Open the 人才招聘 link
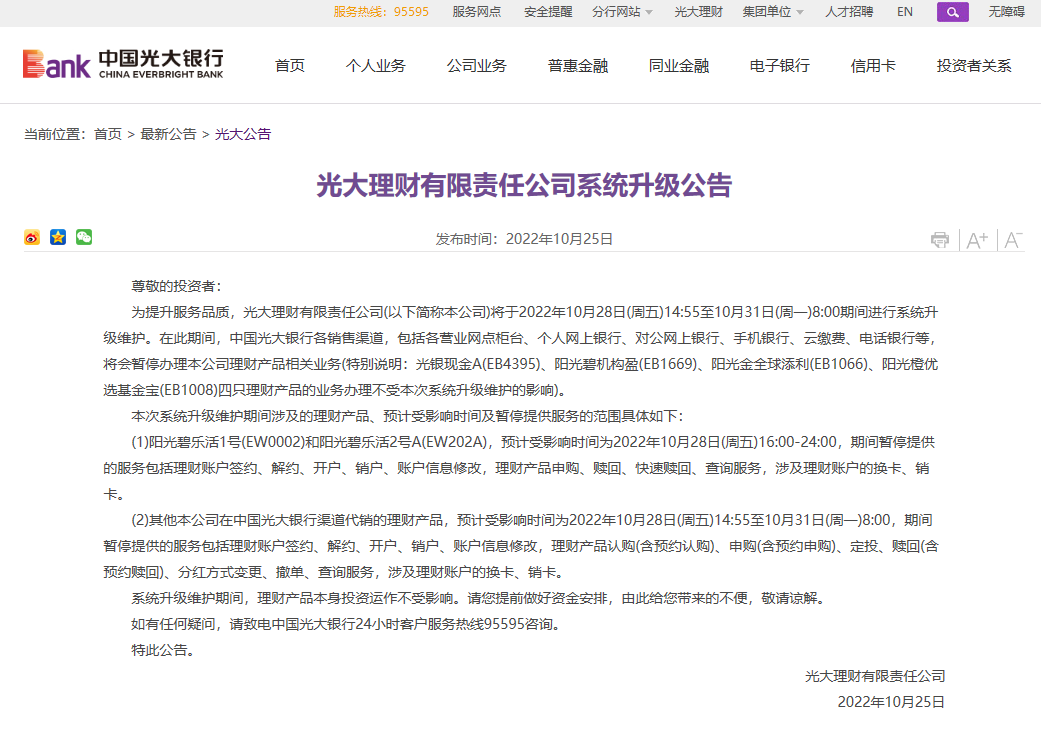This screenshot has width=1041, height=732. click(x=849, y=12)
